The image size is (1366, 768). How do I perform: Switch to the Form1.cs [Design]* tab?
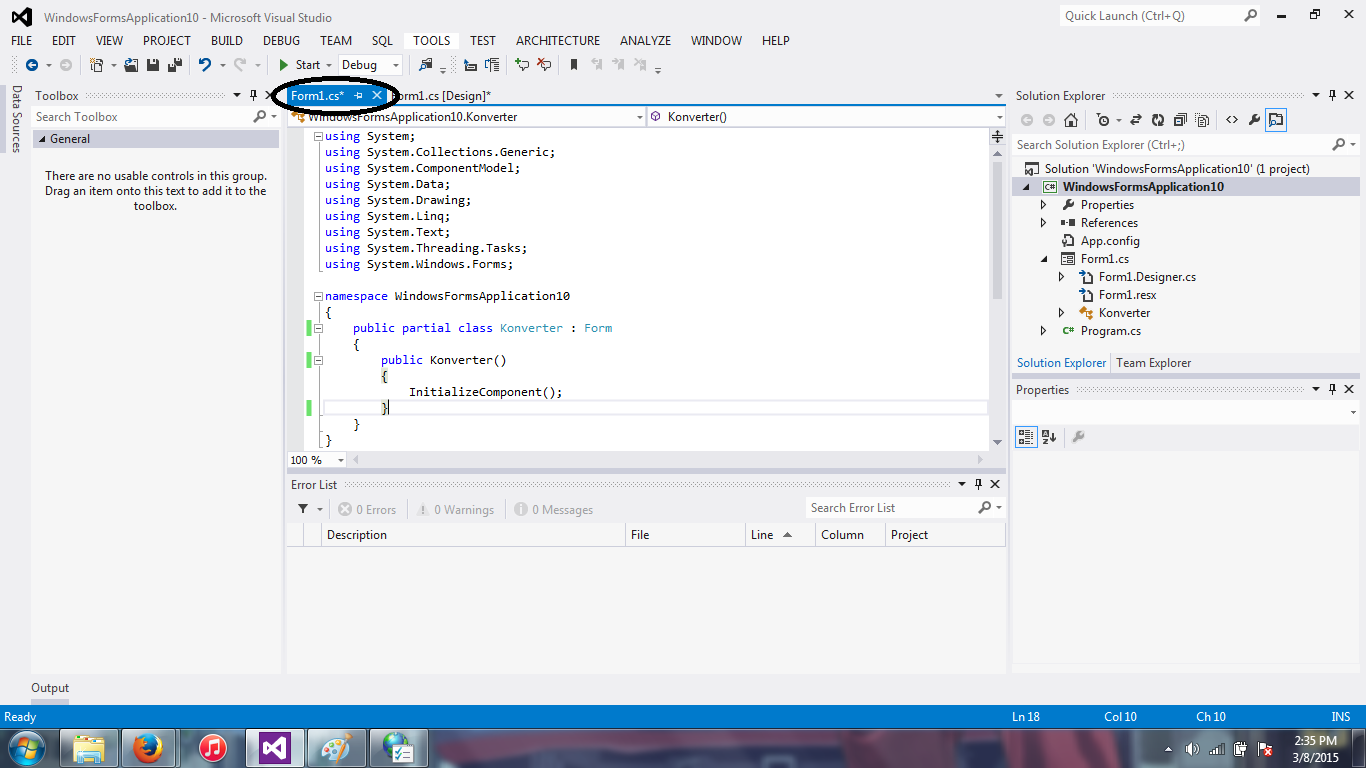[441, 96]
